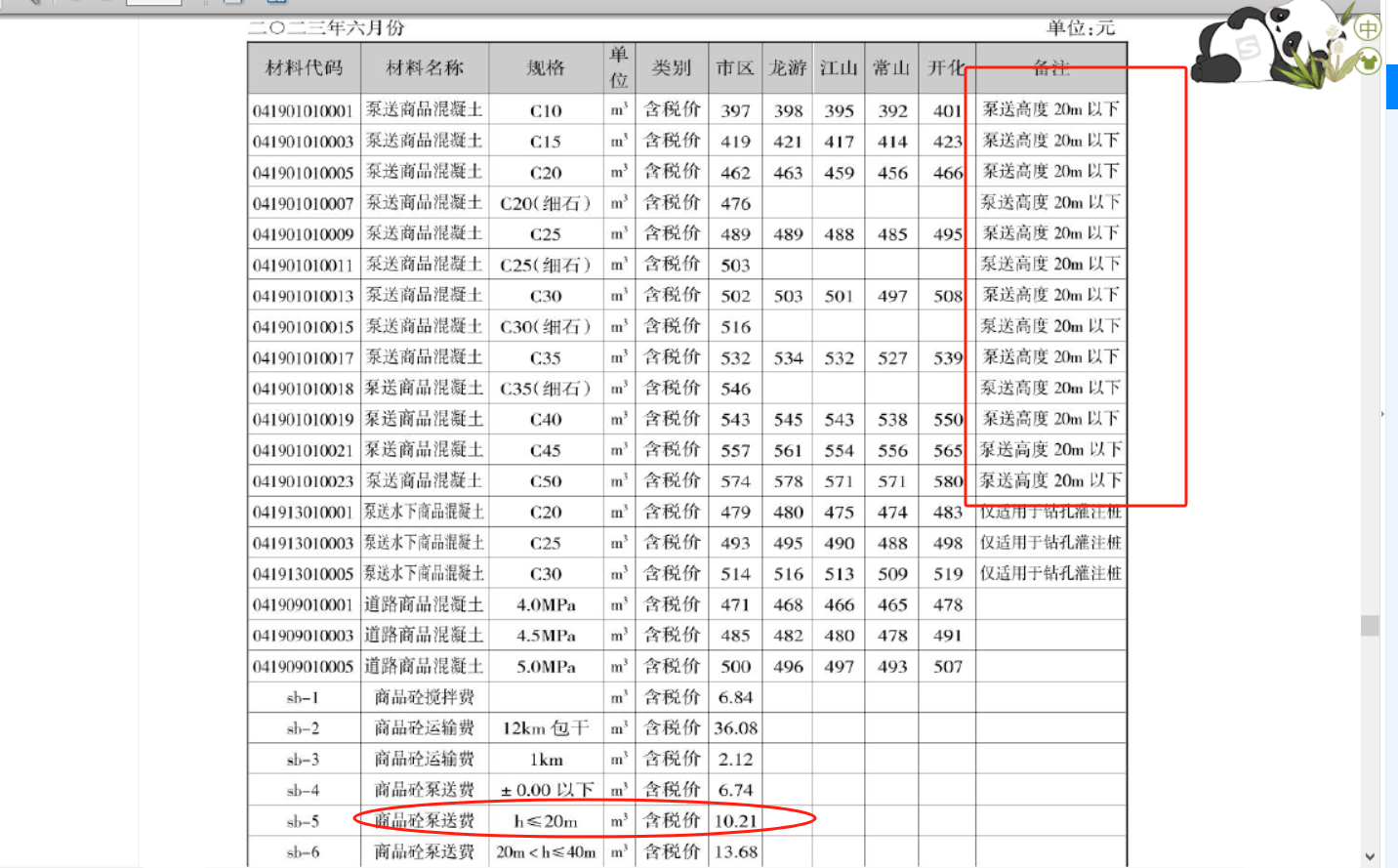Screen dimensions: 1398x868
Task: Click the 4.0MPa specification cell
Action: 546,605
